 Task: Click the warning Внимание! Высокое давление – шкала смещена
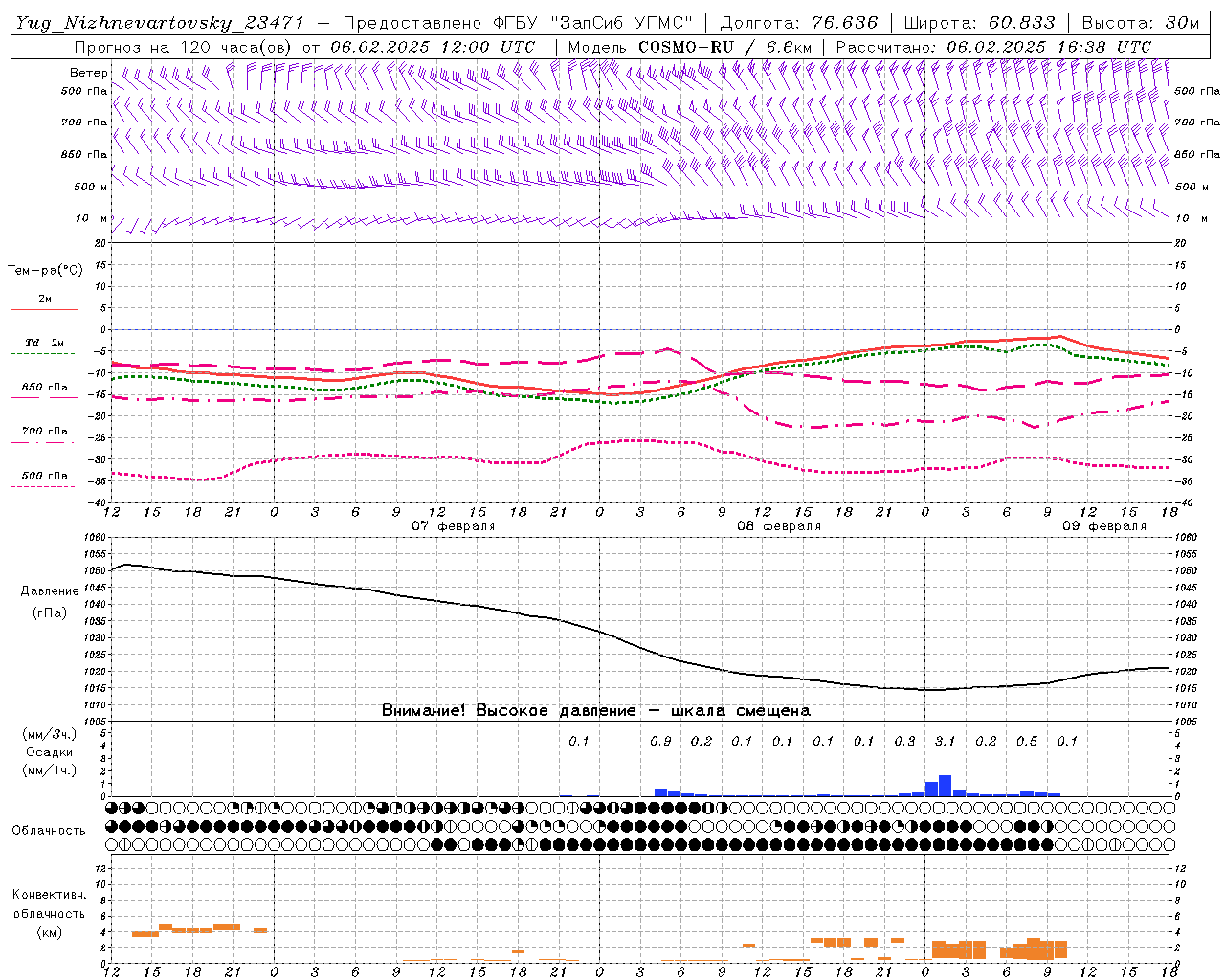595,710
